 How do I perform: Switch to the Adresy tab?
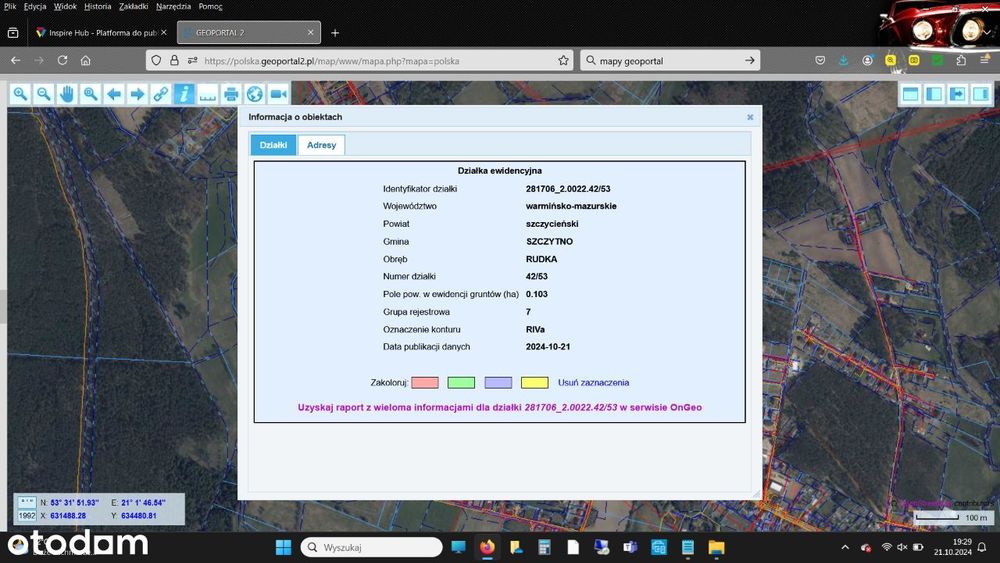pyautogui.click(x=321, y=145)
